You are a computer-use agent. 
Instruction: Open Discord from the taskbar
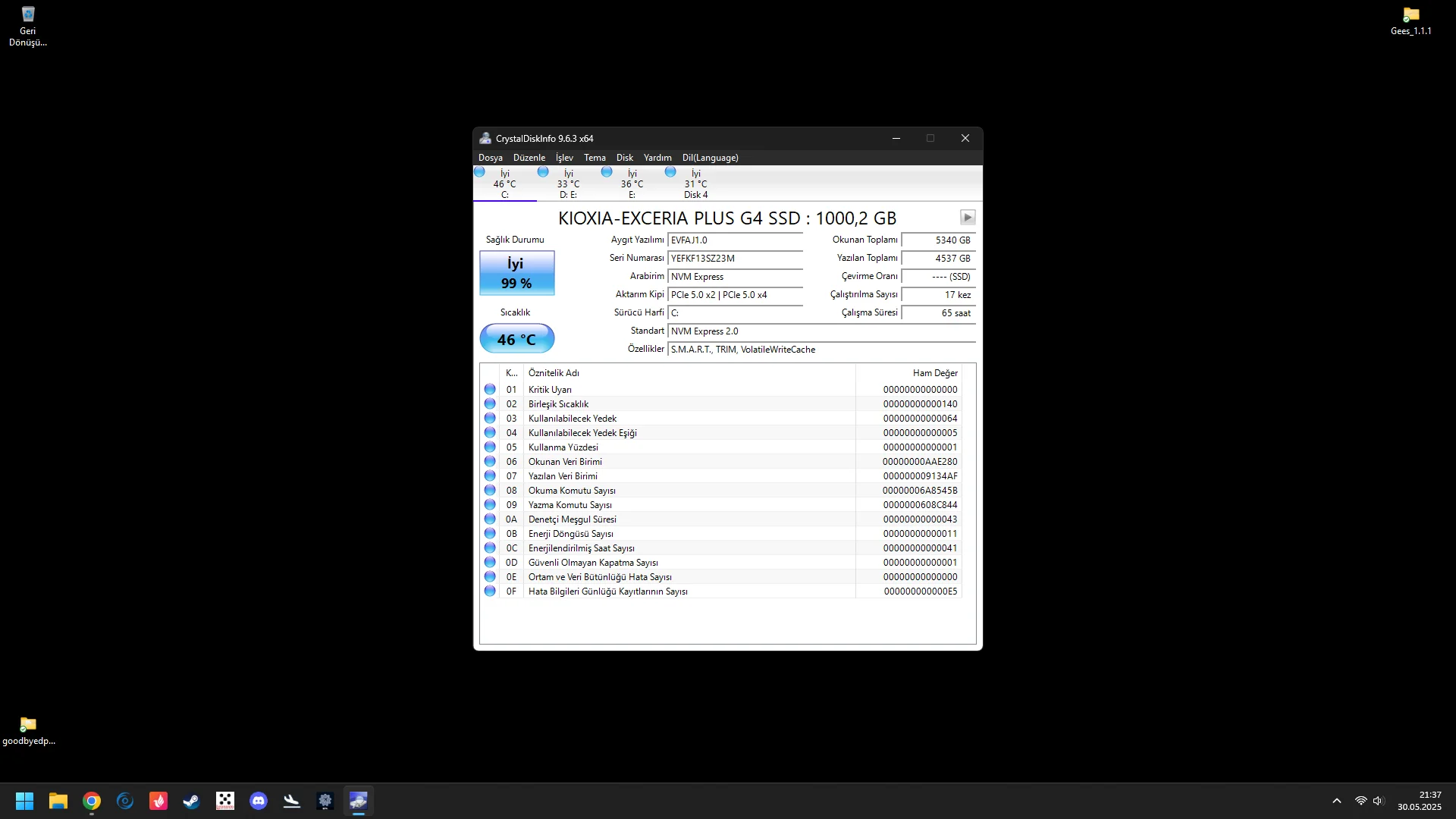coord(259,801)
